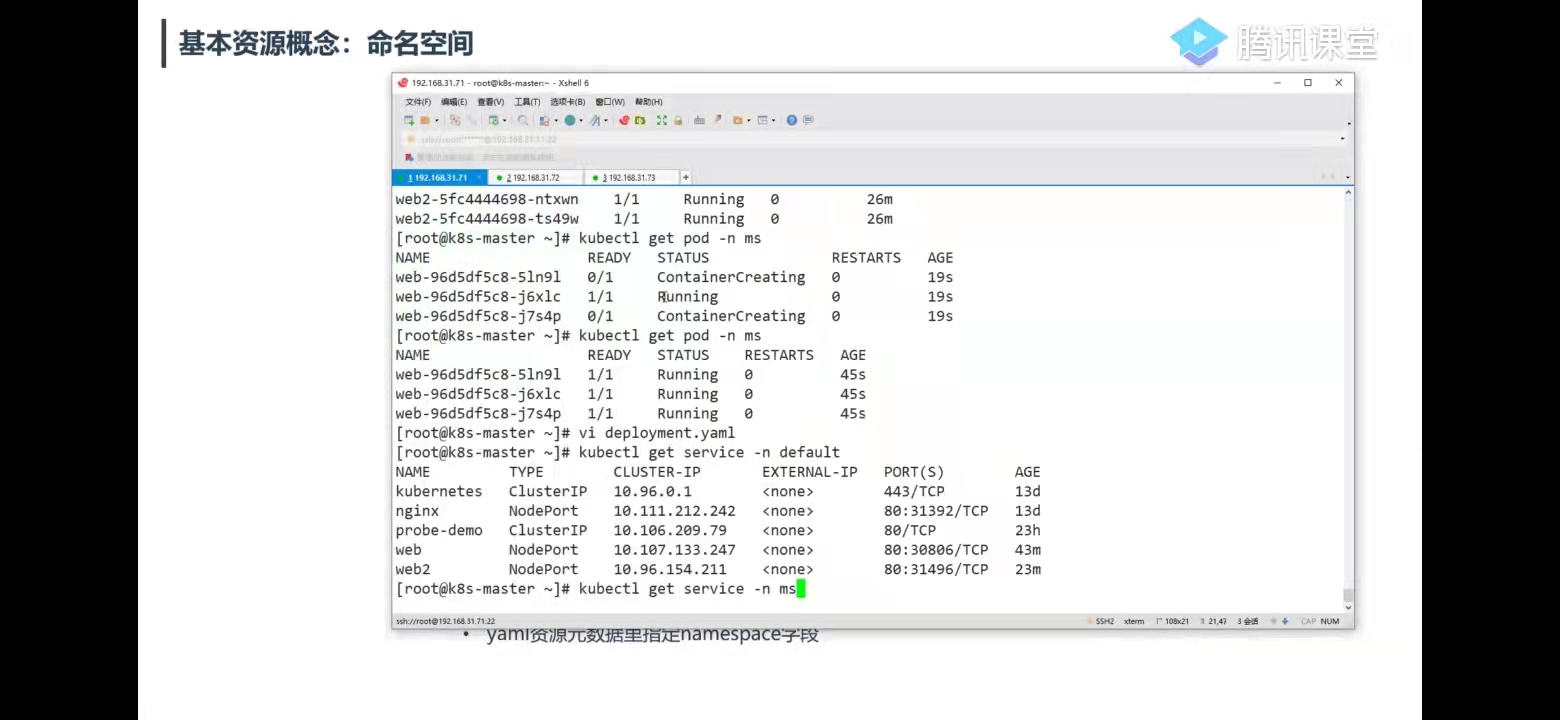Click port value 80:30806/TCP
Viewport: 1560px width, 720px height.
click(936, 550)
